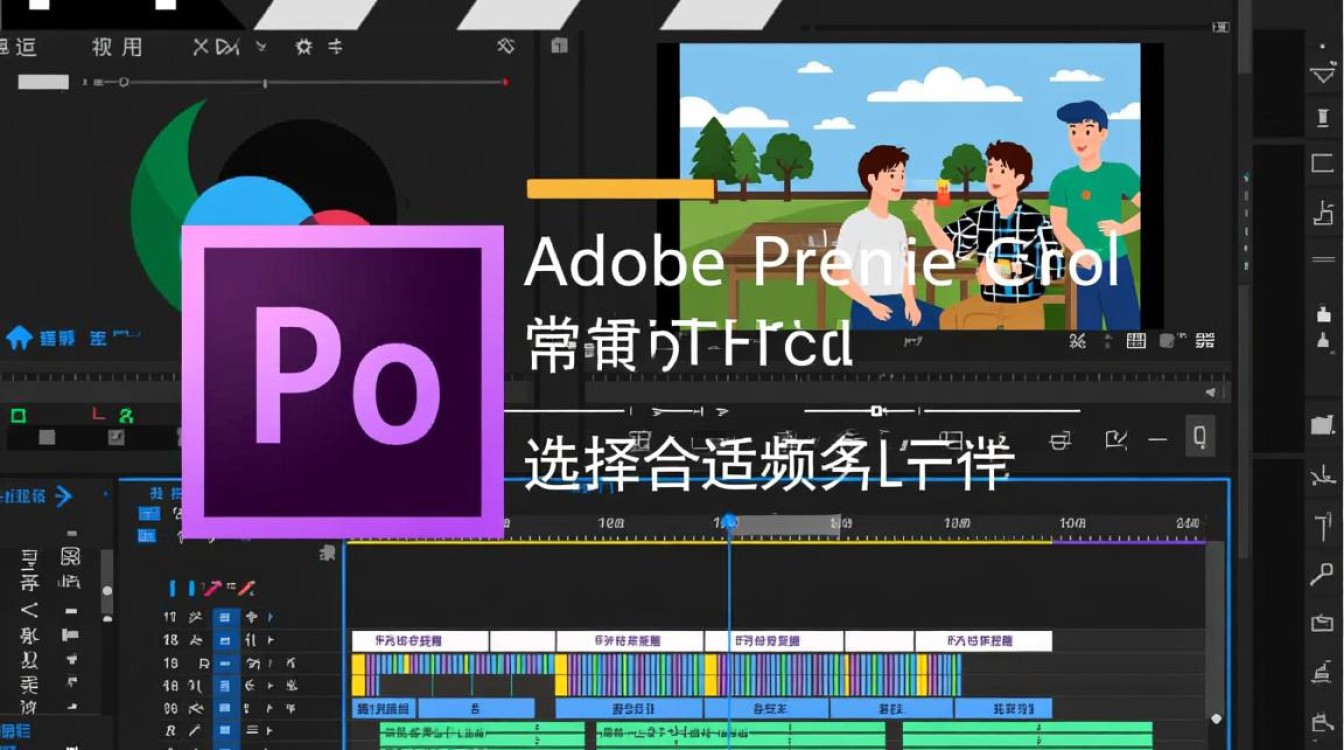Click the scissors icon under the preview monitor

pos(1077,341)
